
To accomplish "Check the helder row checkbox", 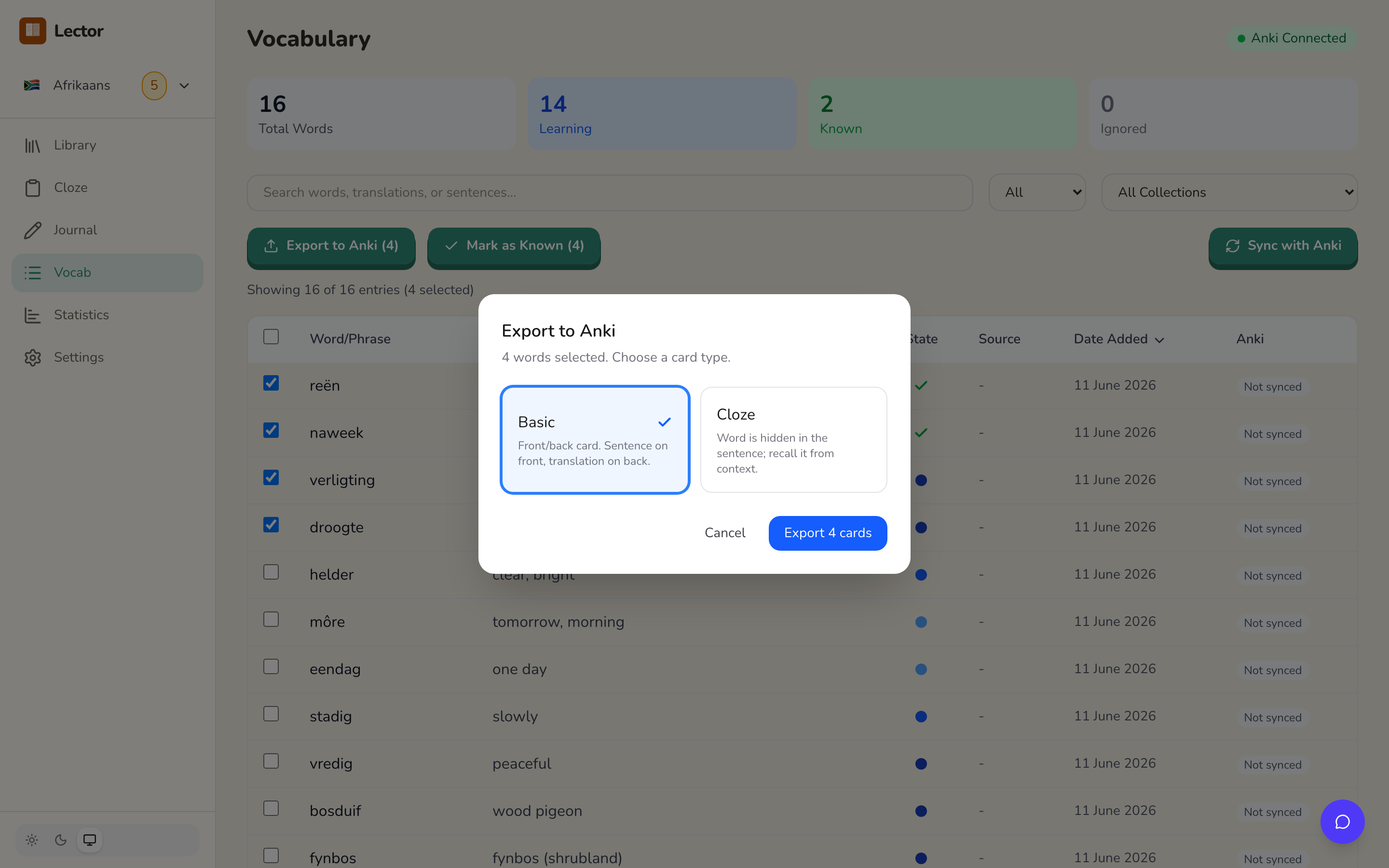I will (271, 572).
